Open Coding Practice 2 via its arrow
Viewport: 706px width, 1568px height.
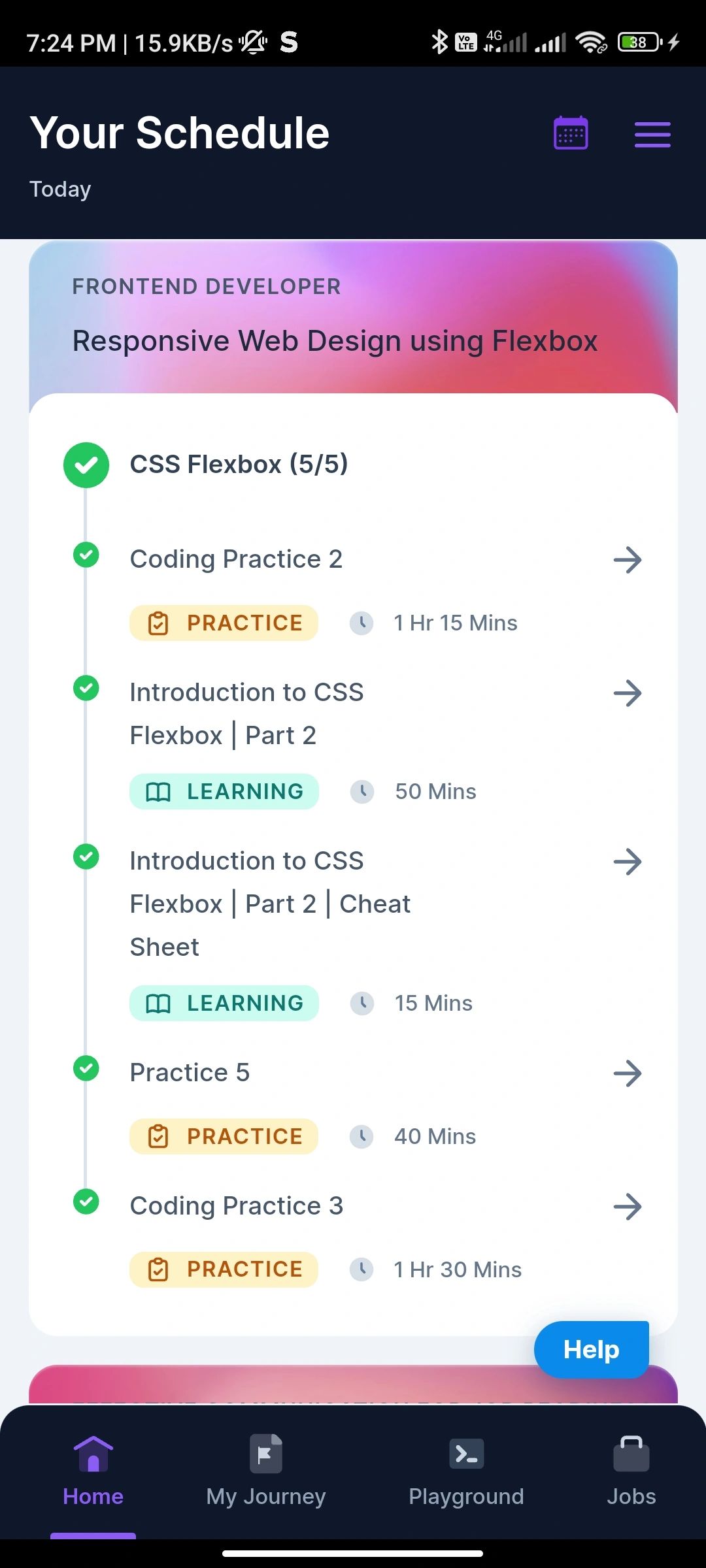point(628,560)
